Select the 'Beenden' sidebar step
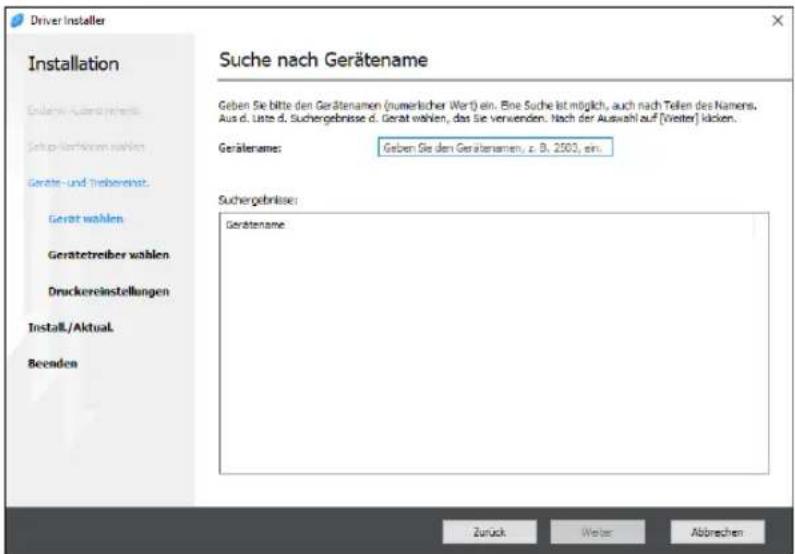795x554 pixels. [53, 363]
